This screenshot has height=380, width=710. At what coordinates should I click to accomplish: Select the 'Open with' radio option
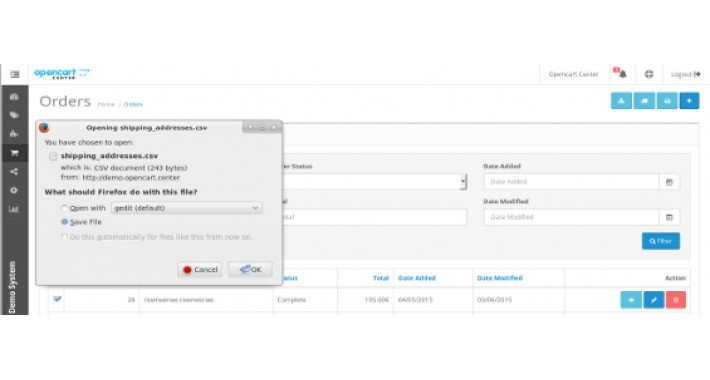coord(64,208)
